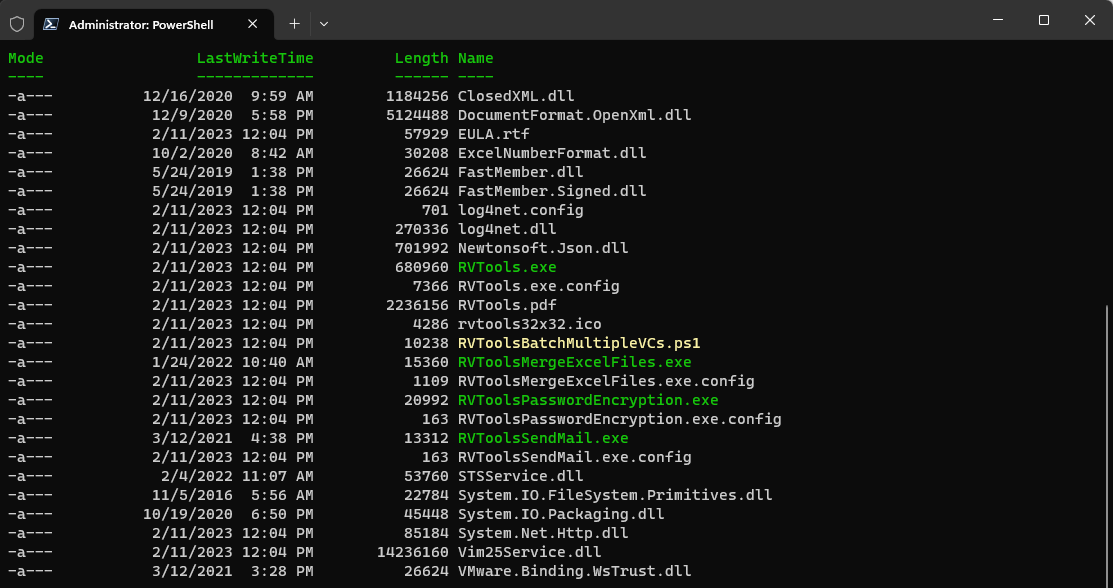Click System.Net.Http.dll file name
This screenshot has height=588, width=1113.
tap(543, 533)
